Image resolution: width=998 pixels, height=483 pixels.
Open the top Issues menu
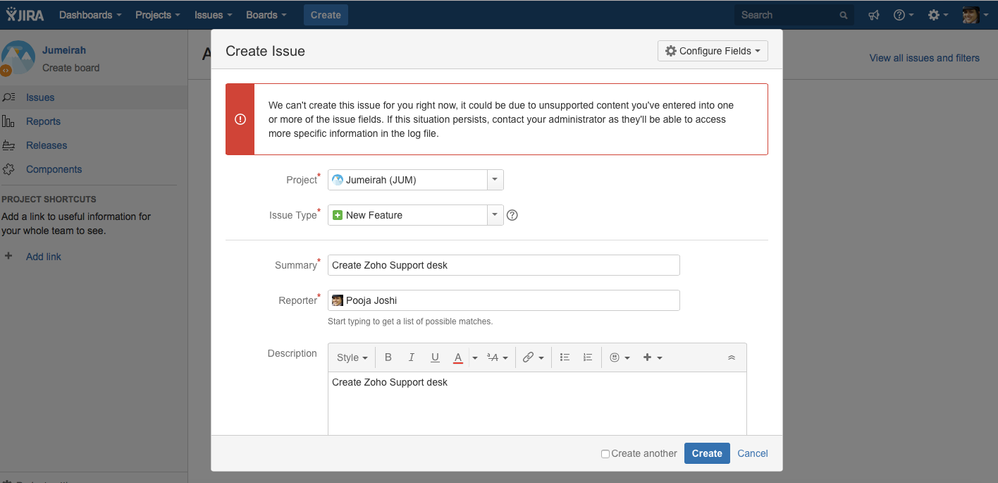click(x=213, y=15)
